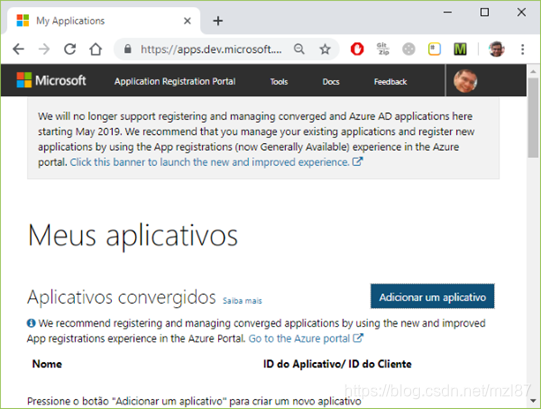The width and height of the screenshot is (541, 409).
Task: Open the green M extension icon
Action: coord(460,49)
